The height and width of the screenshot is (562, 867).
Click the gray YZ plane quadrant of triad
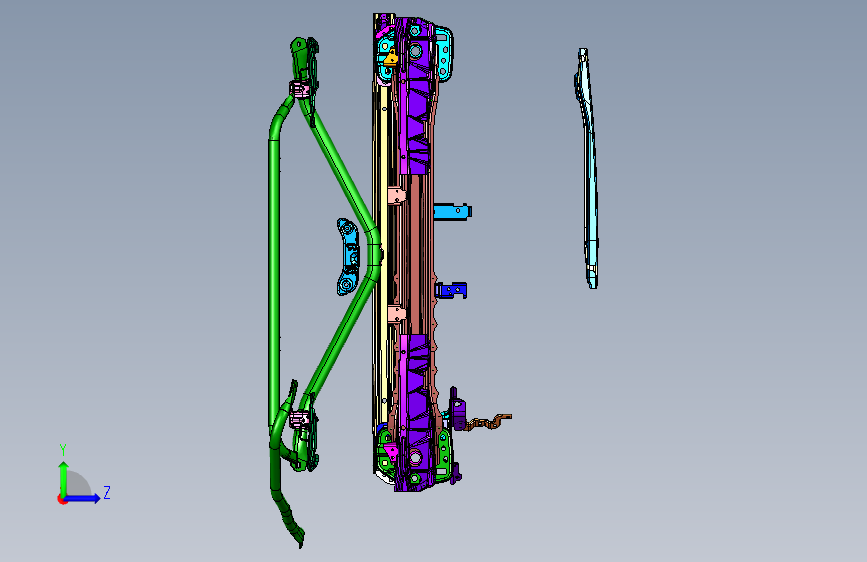click(79, 484)
